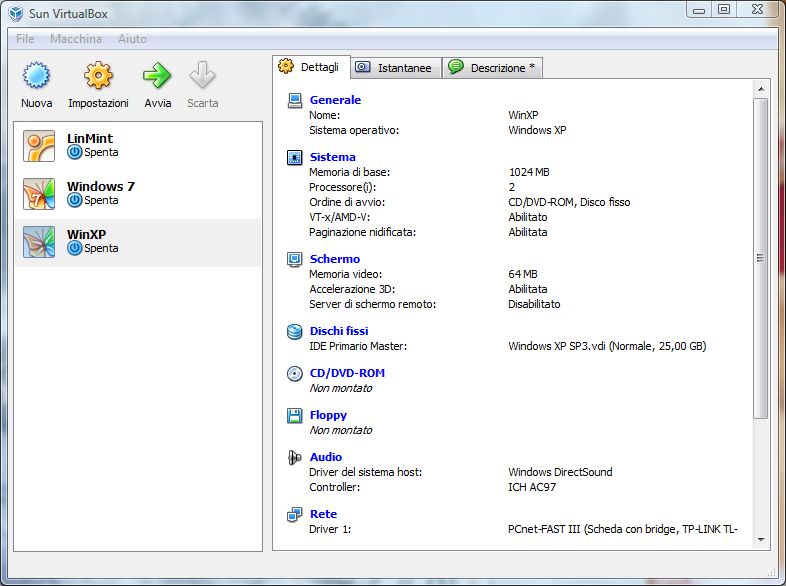Select the LinMint machine icon
Screen dimensions: 786x586
[39, 146]
